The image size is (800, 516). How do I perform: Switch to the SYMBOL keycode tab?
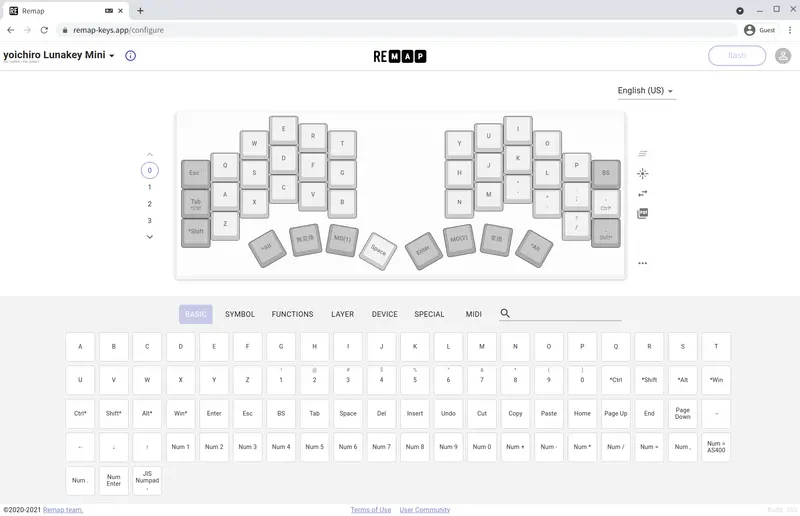[x=240, y=314]
